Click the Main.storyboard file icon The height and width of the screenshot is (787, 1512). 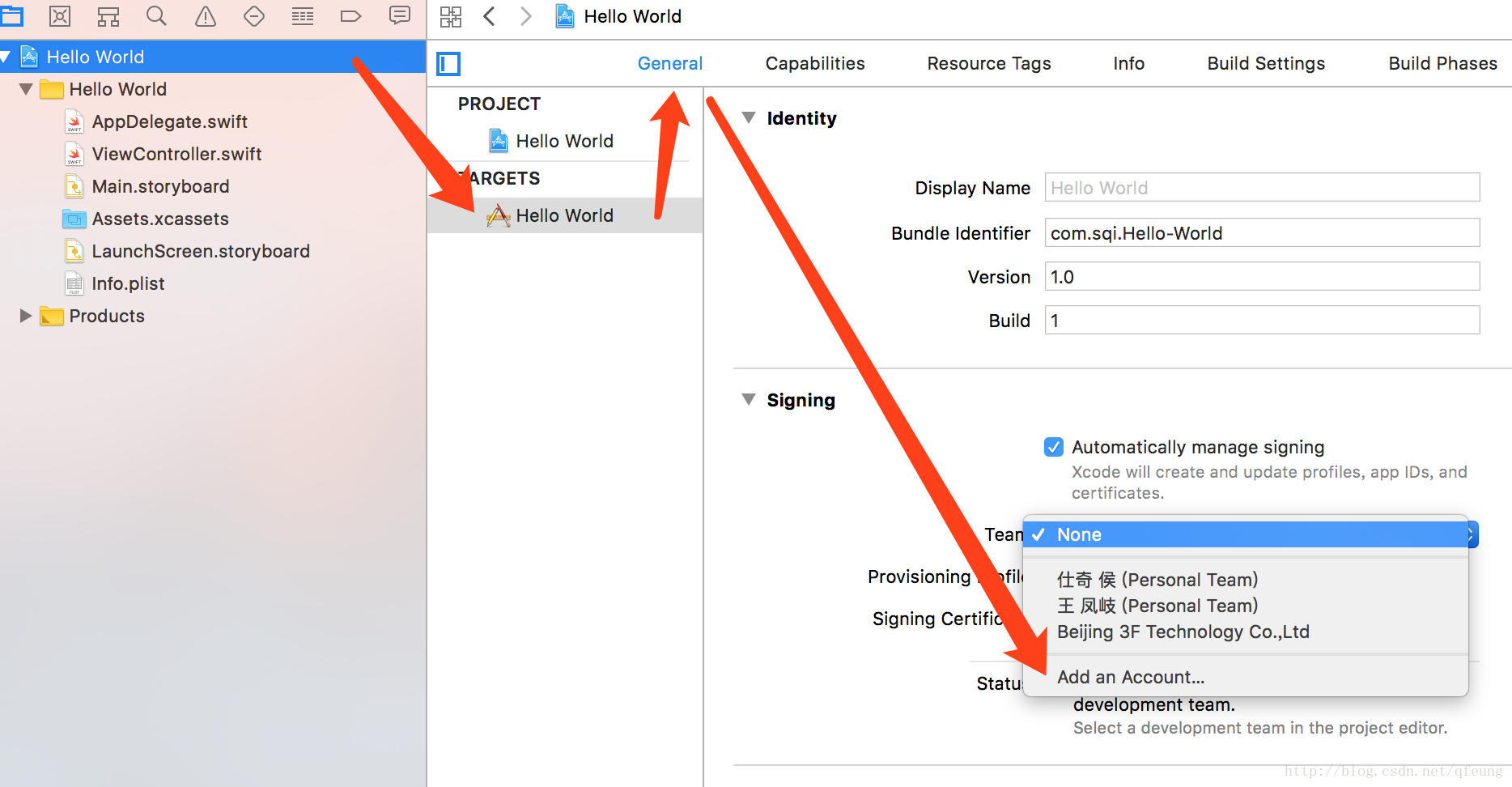pyautogui.click(x=74, y=186)
